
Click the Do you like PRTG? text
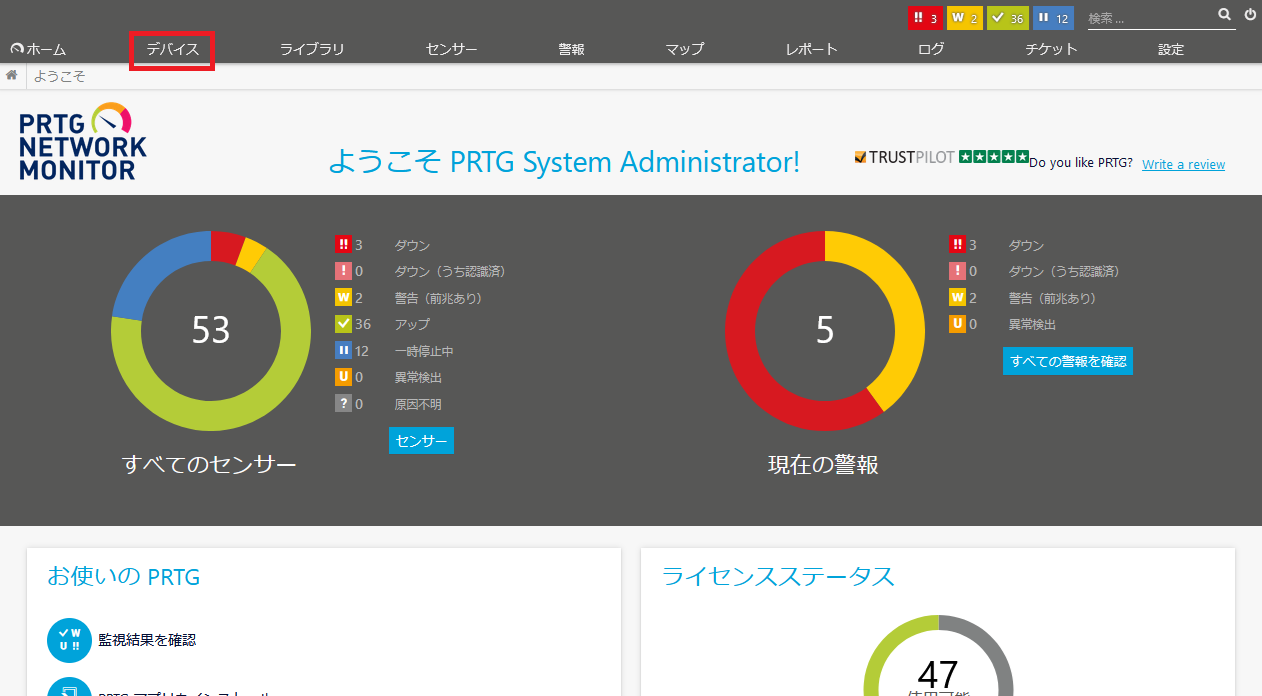(1081, 164)
